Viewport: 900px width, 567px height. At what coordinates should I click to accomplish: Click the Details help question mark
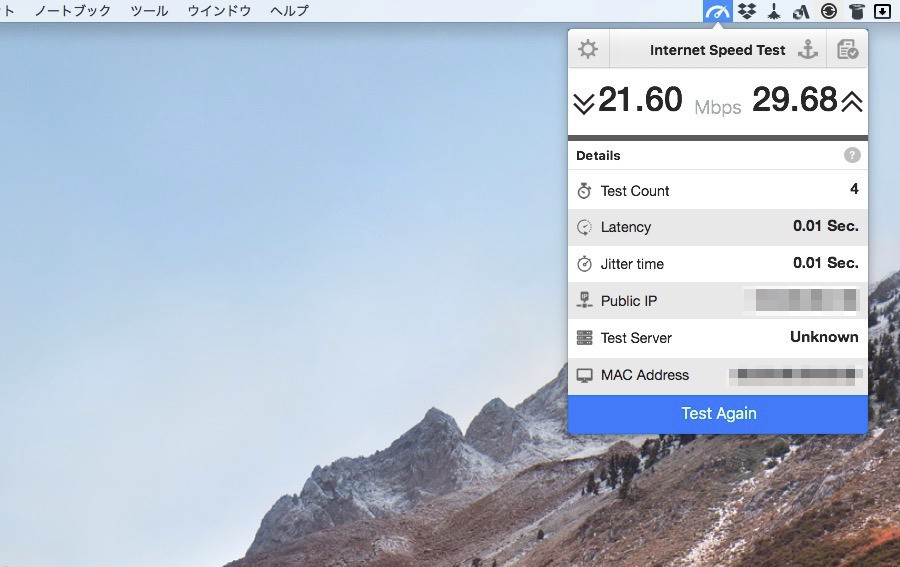pos(852,155)
